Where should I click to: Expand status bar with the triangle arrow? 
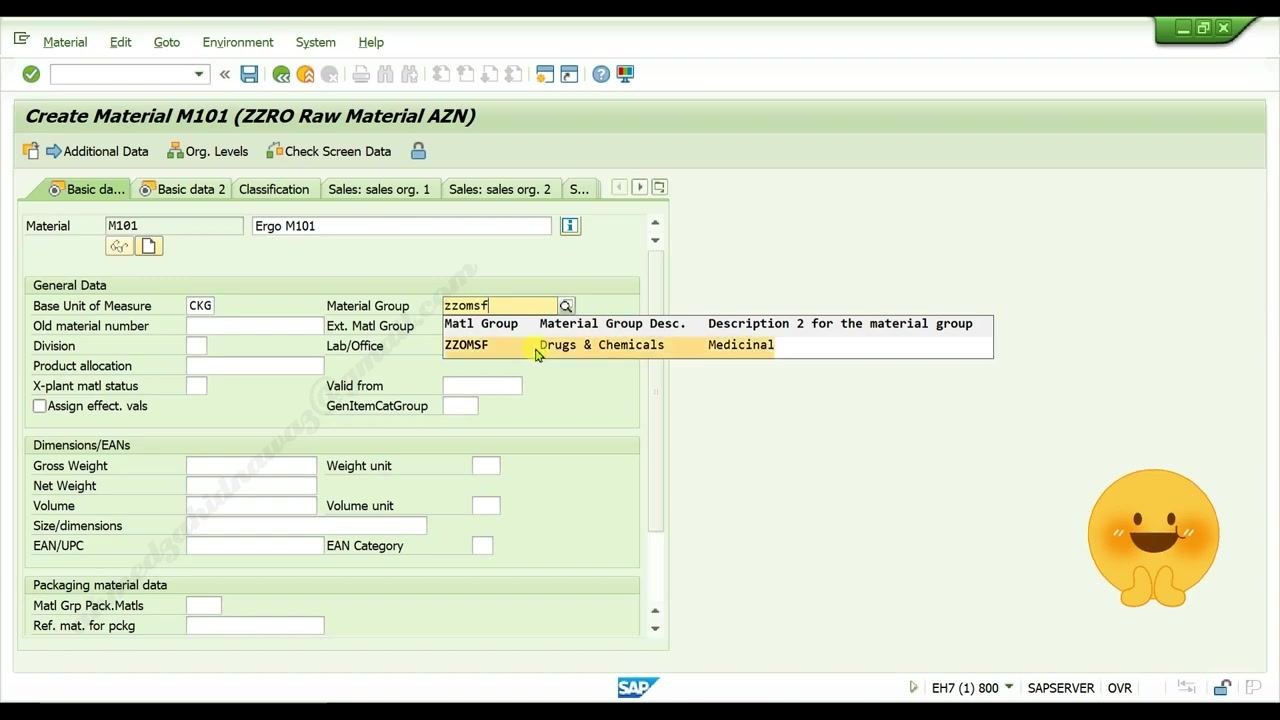click(x=913, y=688)
